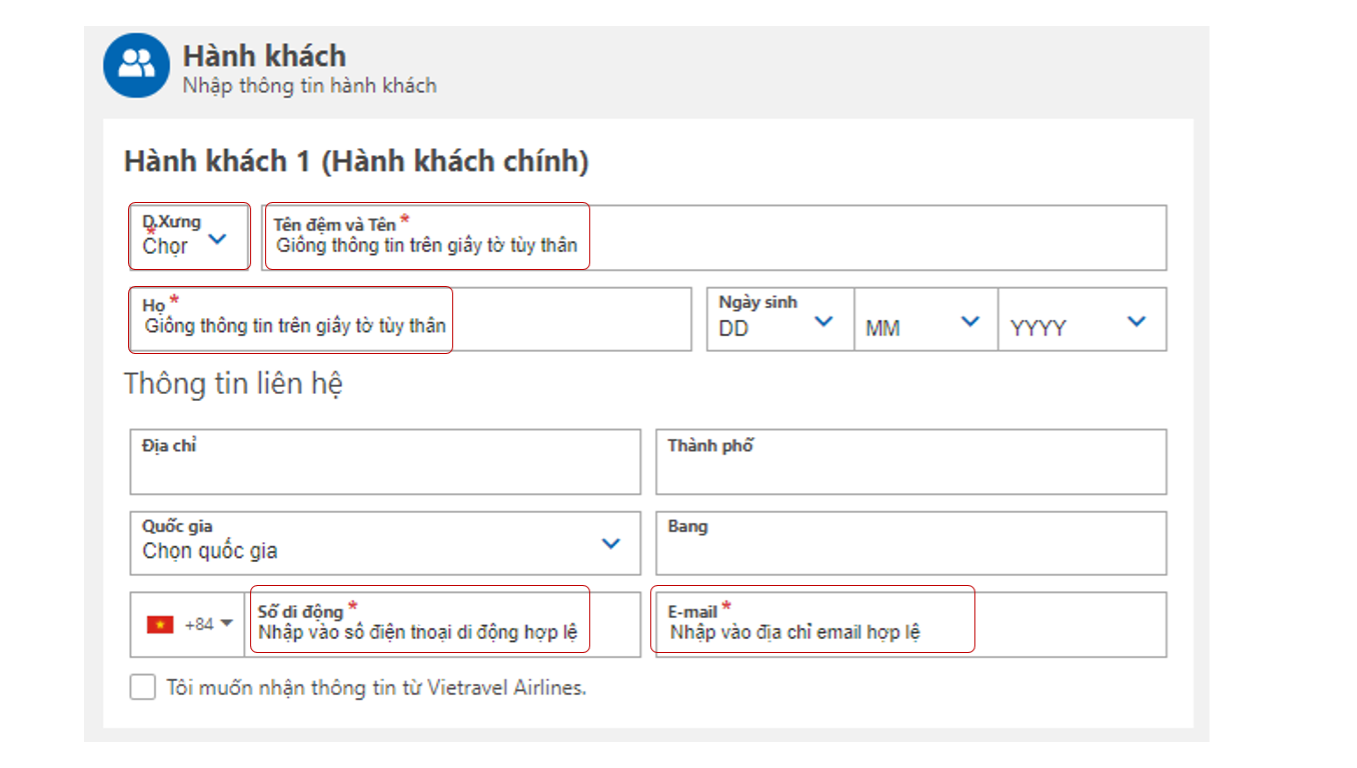This screenshot has height=768, width=1357.
Task: Expand the YYYY birth year dropdown
Action: (x=1135, y=322)
